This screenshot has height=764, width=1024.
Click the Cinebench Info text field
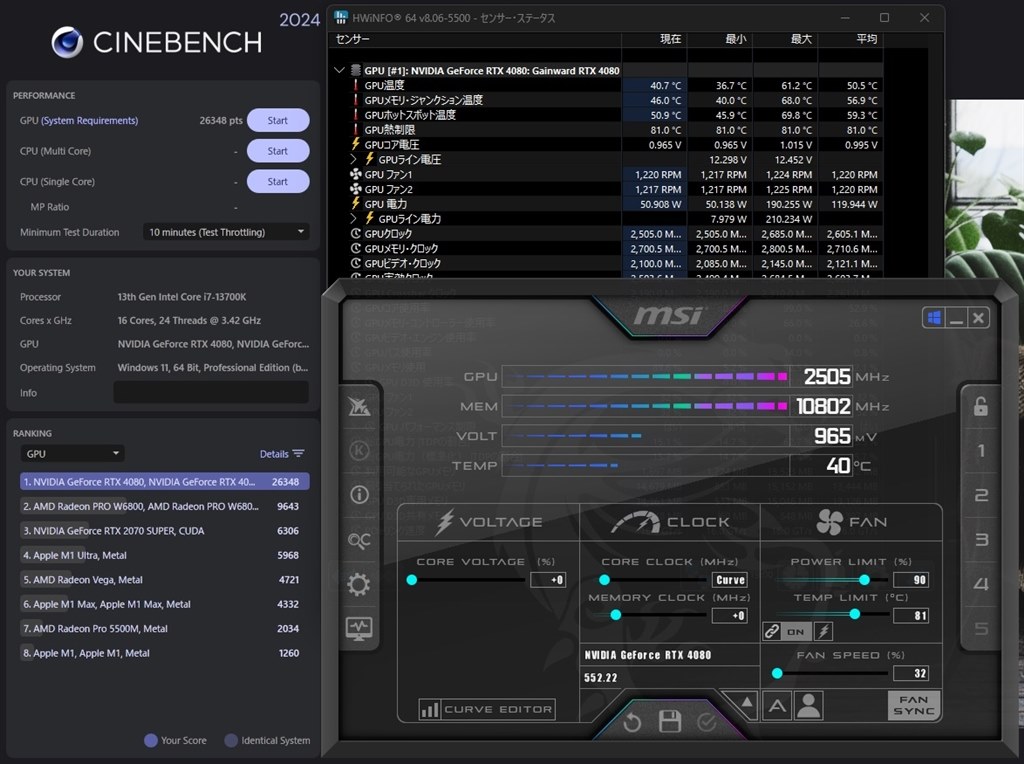click(211, 392)
